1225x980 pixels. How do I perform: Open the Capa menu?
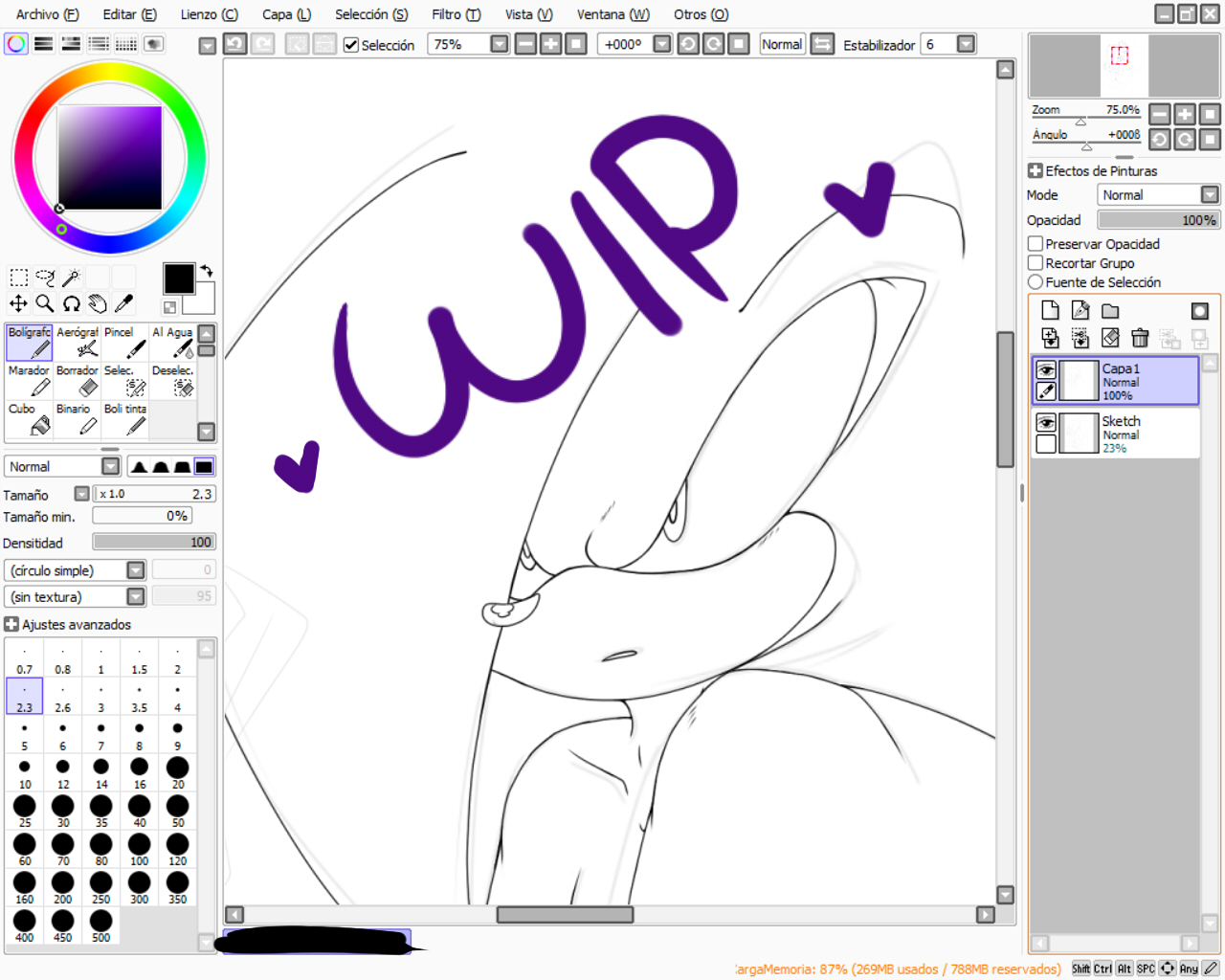point(286,14)
